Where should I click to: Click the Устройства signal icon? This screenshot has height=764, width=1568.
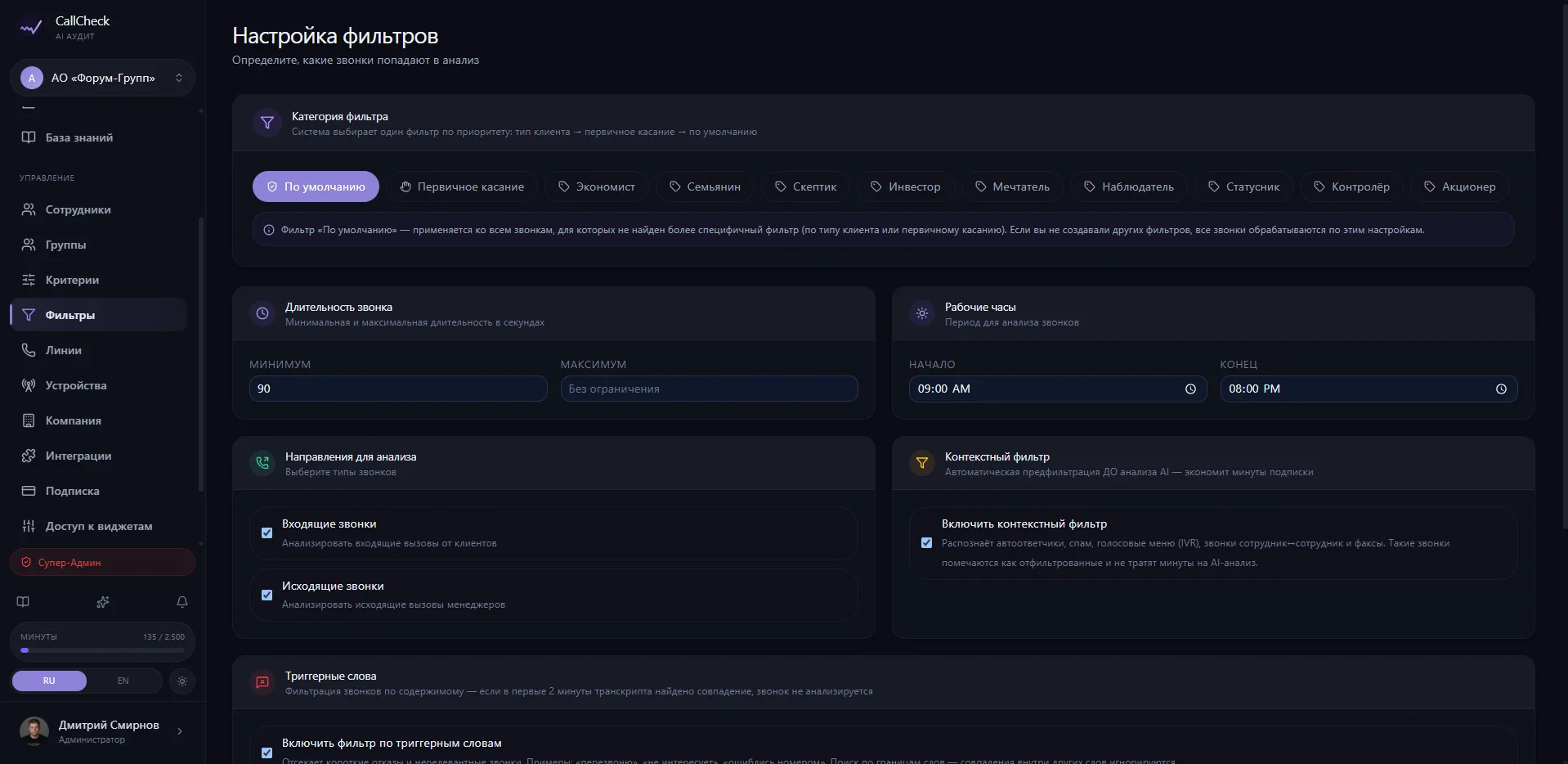(29, 385)
